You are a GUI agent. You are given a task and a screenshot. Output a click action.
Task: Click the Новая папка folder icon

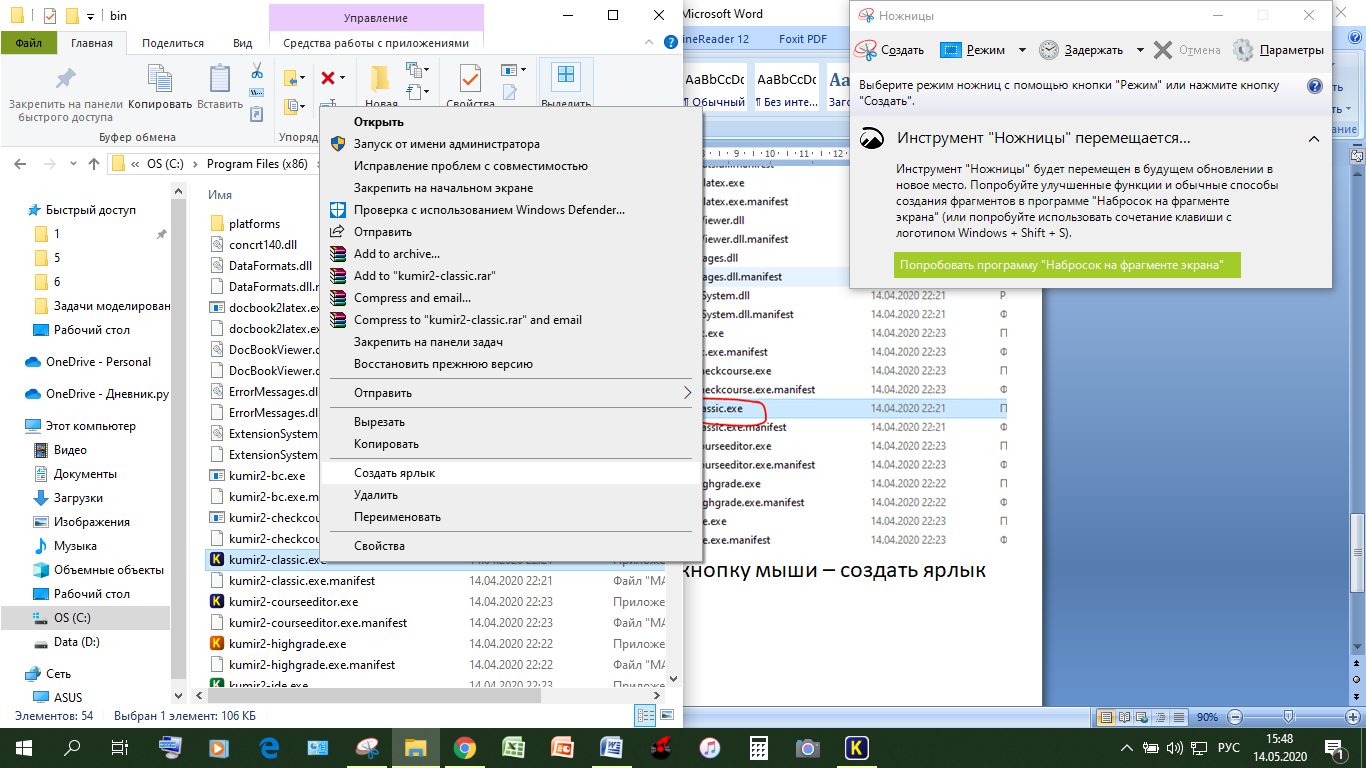[x=380, y=80]
